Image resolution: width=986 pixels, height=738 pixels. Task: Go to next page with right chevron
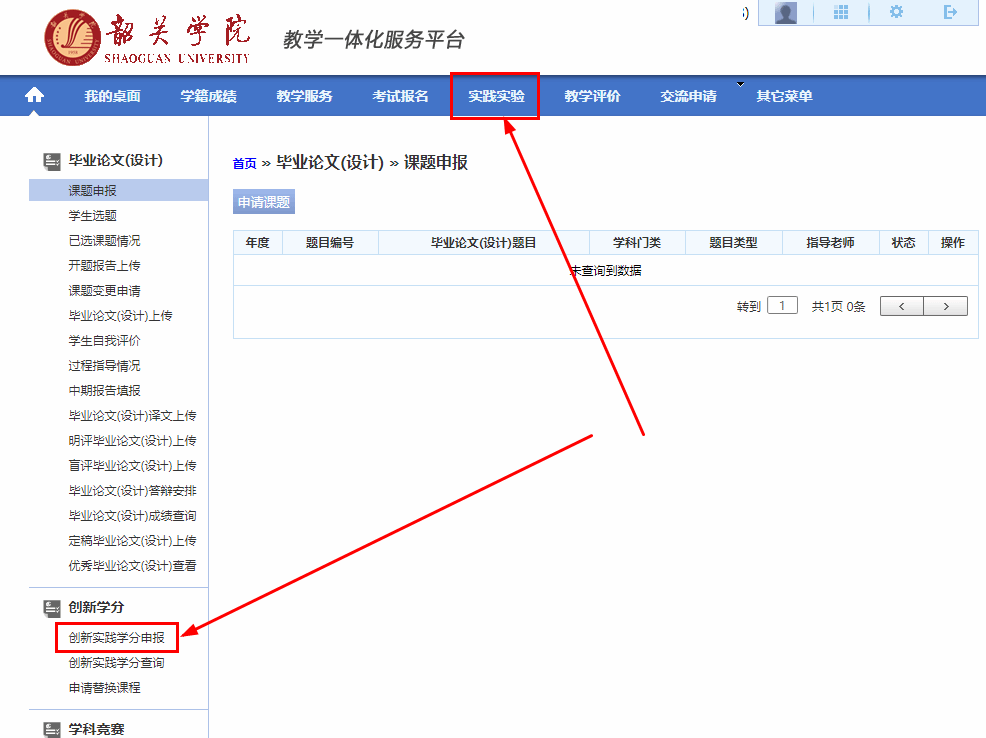[946, 306]
